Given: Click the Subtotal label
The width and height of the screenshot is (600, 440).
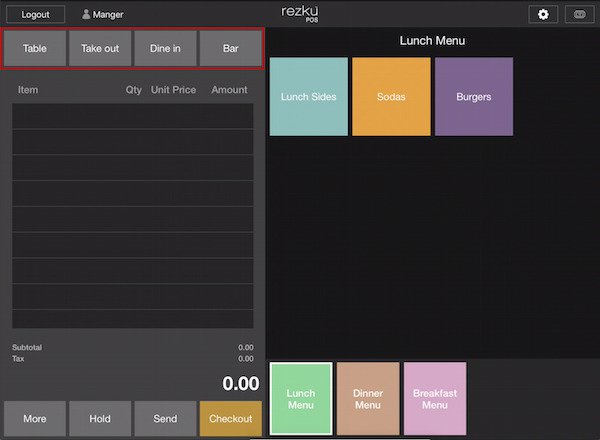Looking at the screenshot, I should coord(27,347).
